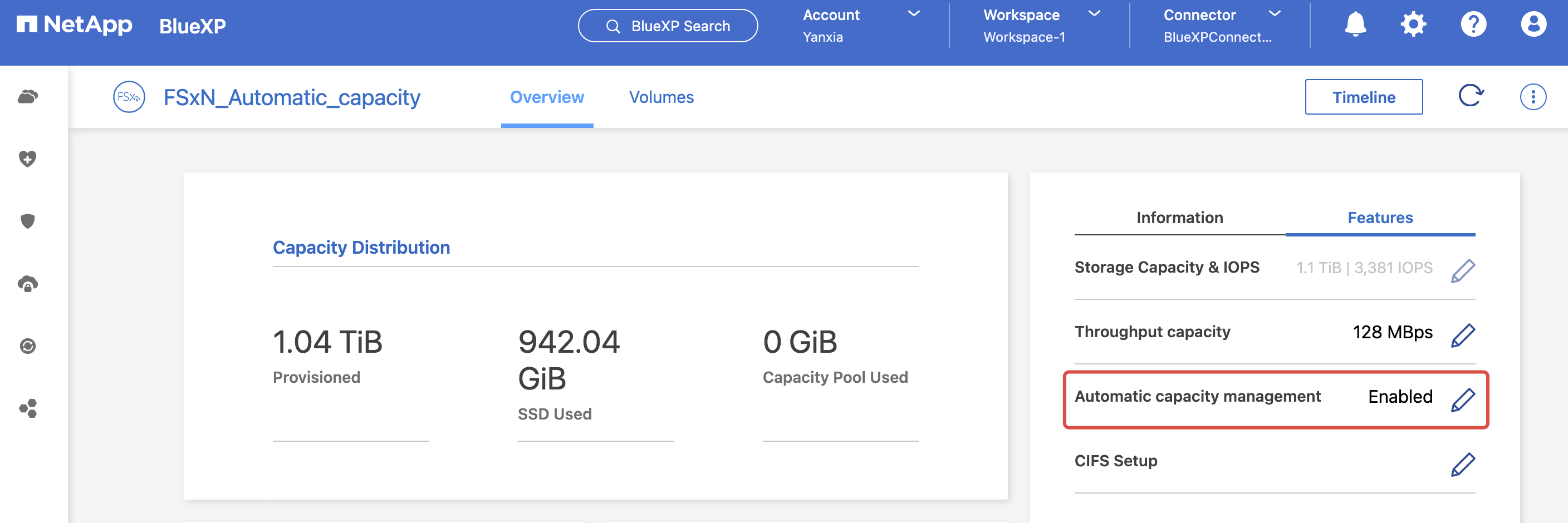
Task: Edit Automatic capacity management setting
Action: (1463, 399)
